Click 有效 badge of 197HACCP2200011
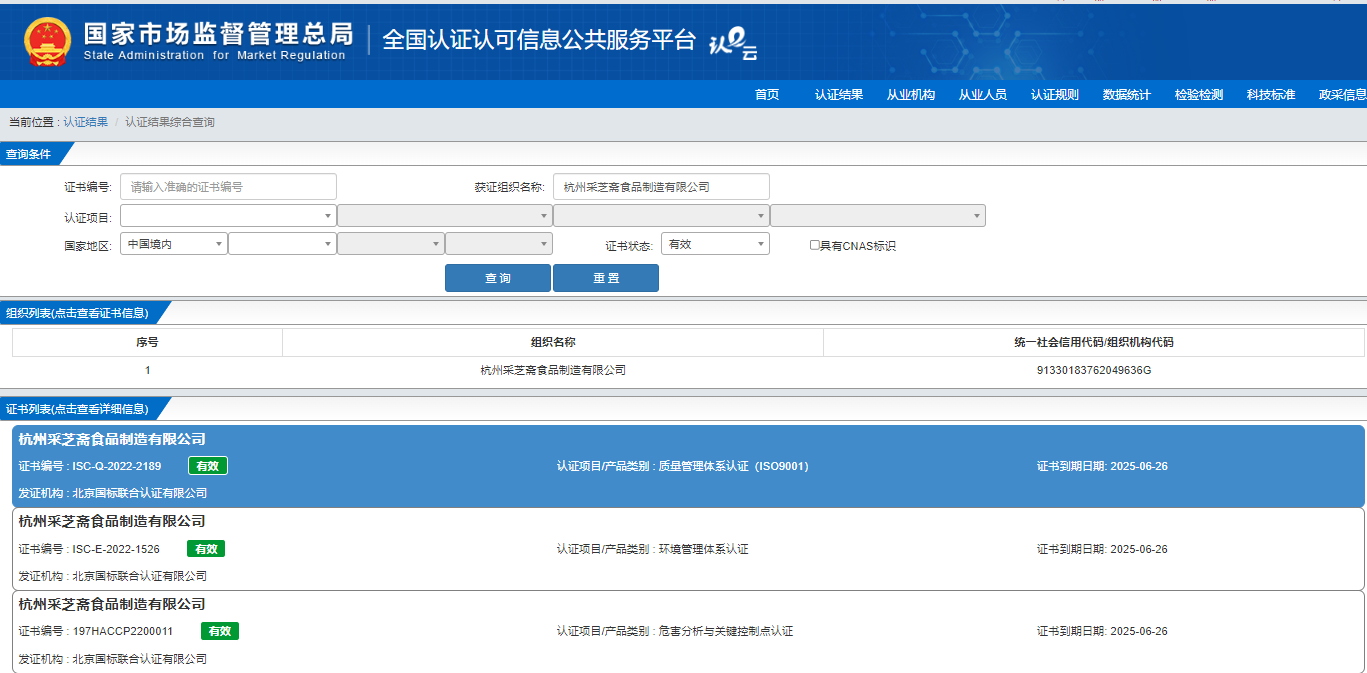 pos(220,631)
